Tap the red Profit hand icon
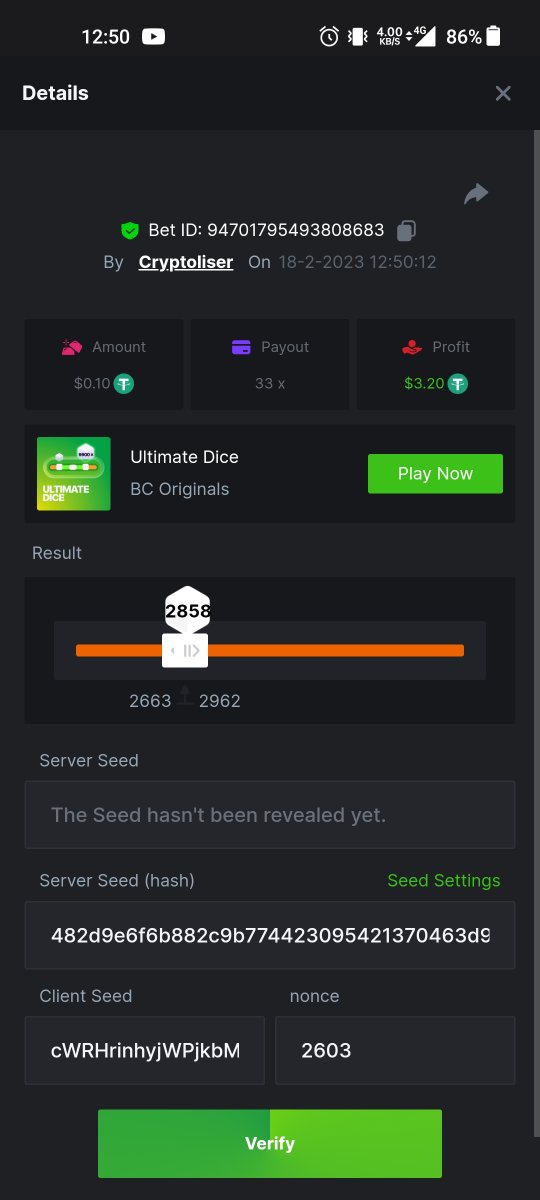This screenshot has height=1200, width=540. click(412, 347)
